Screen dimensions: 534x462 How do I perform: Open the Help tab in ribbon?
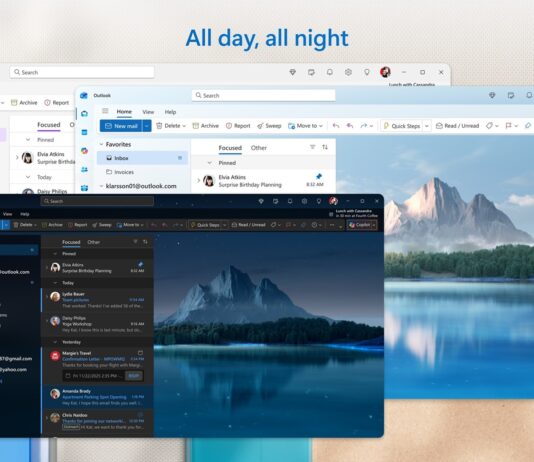coord(170,112)
